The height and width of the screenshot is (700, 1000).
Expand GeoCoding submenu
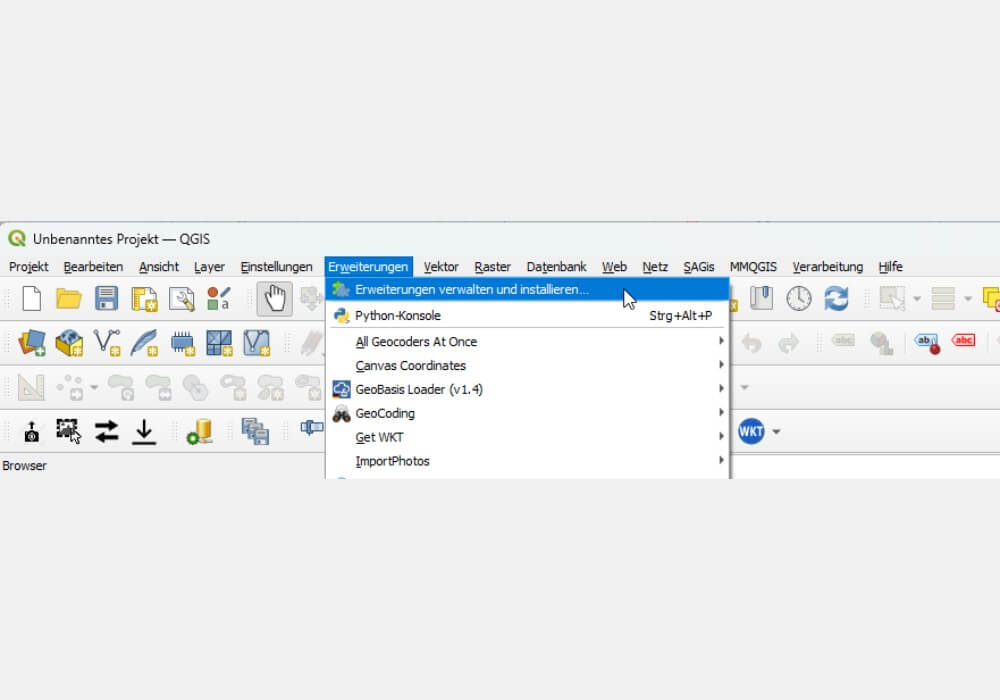[x=527, y=413]
